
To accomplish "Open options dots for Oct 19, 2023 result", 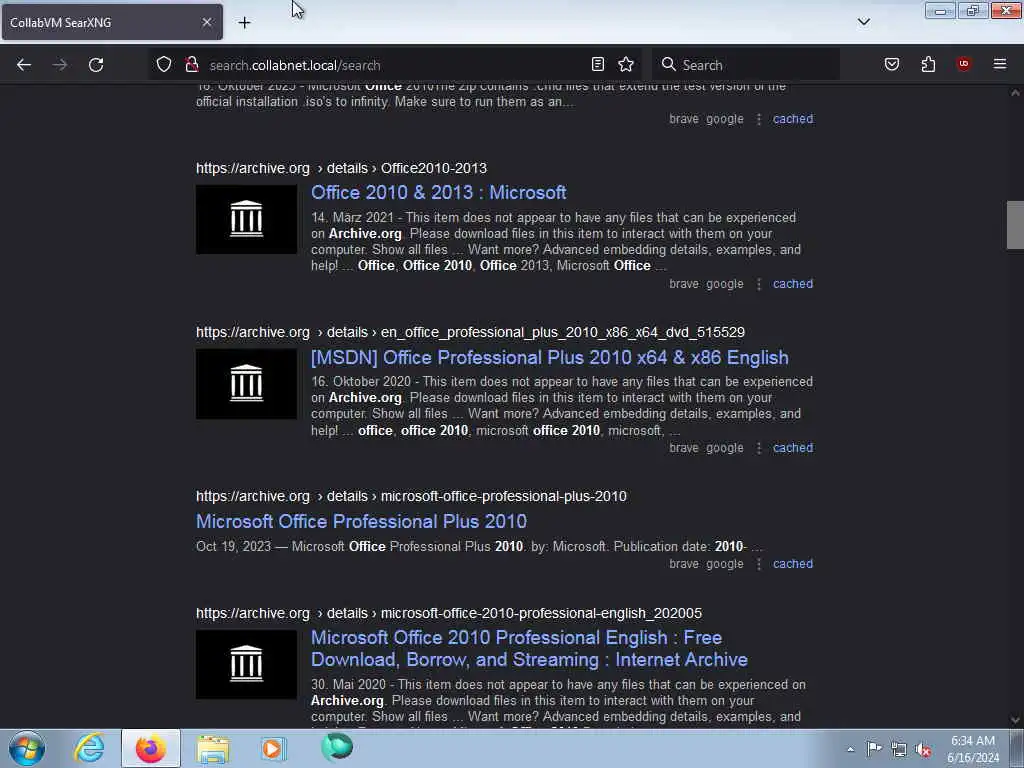I will [x=759, y=564].
